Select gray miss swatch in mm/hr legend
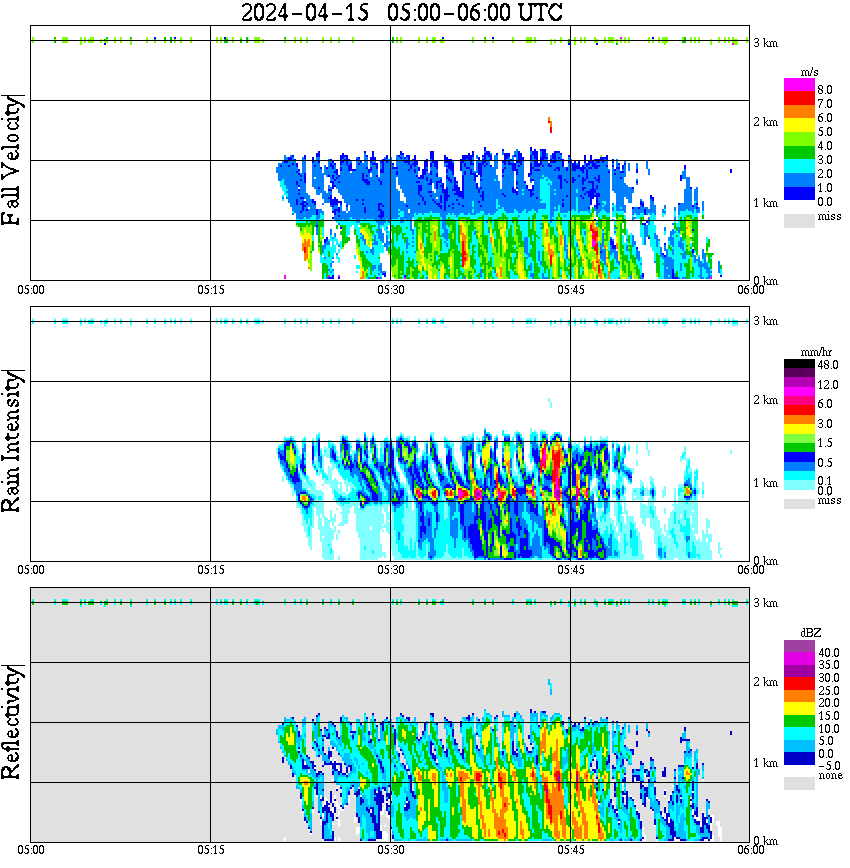This screenshot has width=850, height=868. coord(799,504)
